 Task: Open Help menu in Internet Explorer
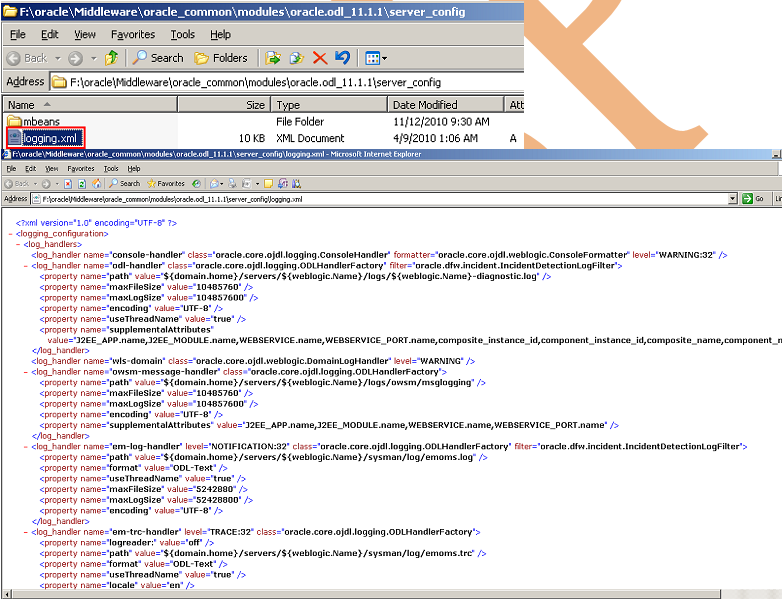coord(134,169)
